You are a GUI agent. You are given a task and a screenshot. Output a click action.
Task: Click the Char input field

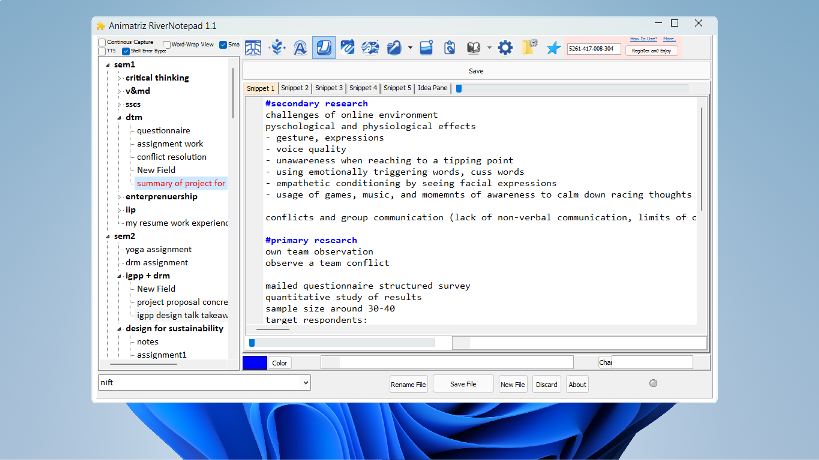(x=652, y=362)
